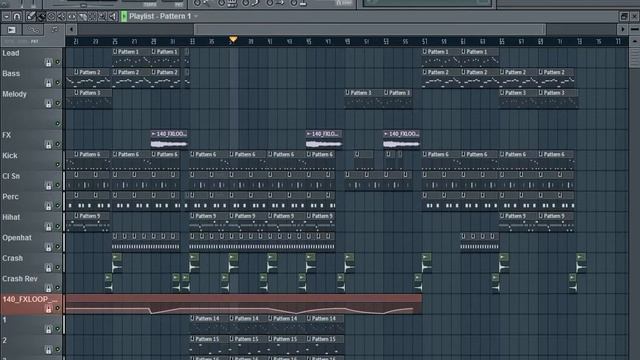Select the Slice tool in Playlist toolbar
The image size is (640, 360).
coord(82,16)
